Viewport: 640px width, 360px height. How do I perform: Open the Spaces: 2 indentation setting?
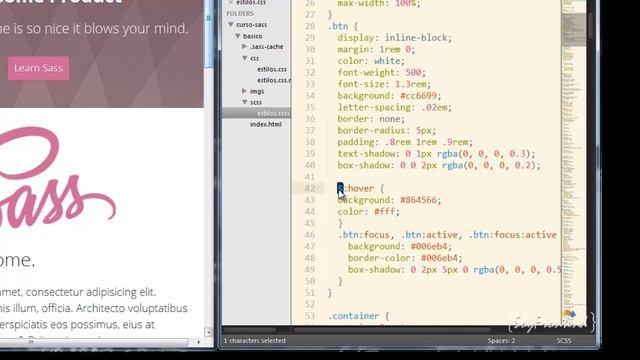(x=501, y=340)
